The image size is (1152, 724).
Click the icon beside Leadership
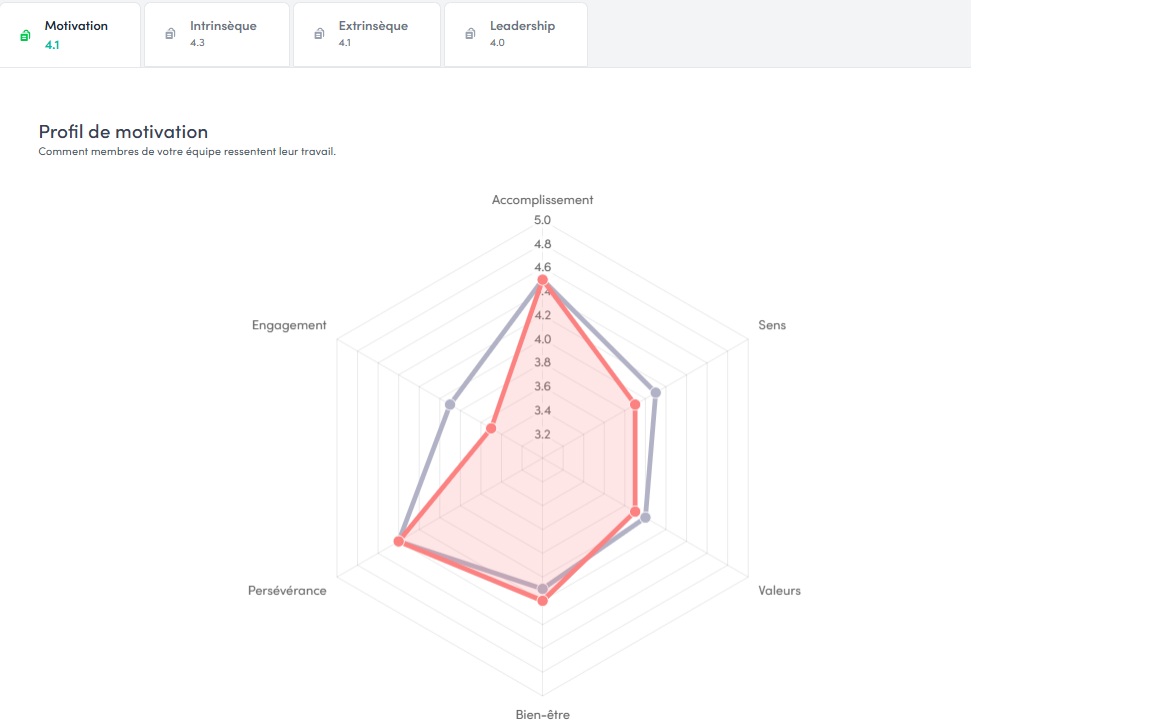click(x=470, y=34)
